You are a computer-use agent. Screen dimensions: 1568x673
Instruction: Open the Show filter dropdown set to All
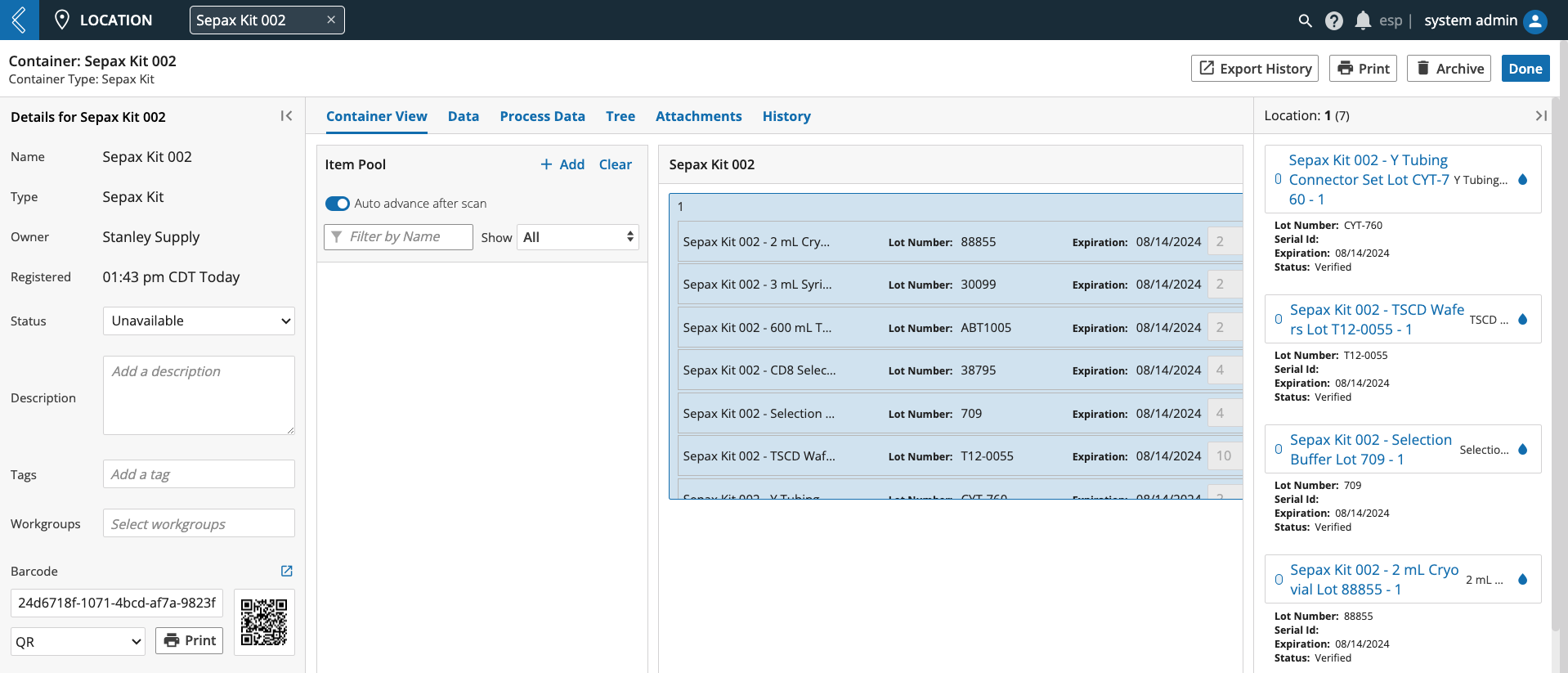tap(578, 237)
